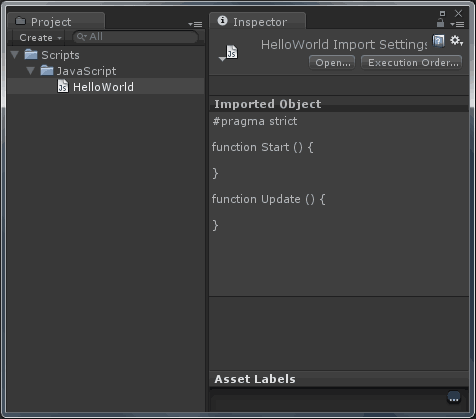The image size is (476, 419).
Task: Click the Execution Order... button
Action: coord(412,63)
